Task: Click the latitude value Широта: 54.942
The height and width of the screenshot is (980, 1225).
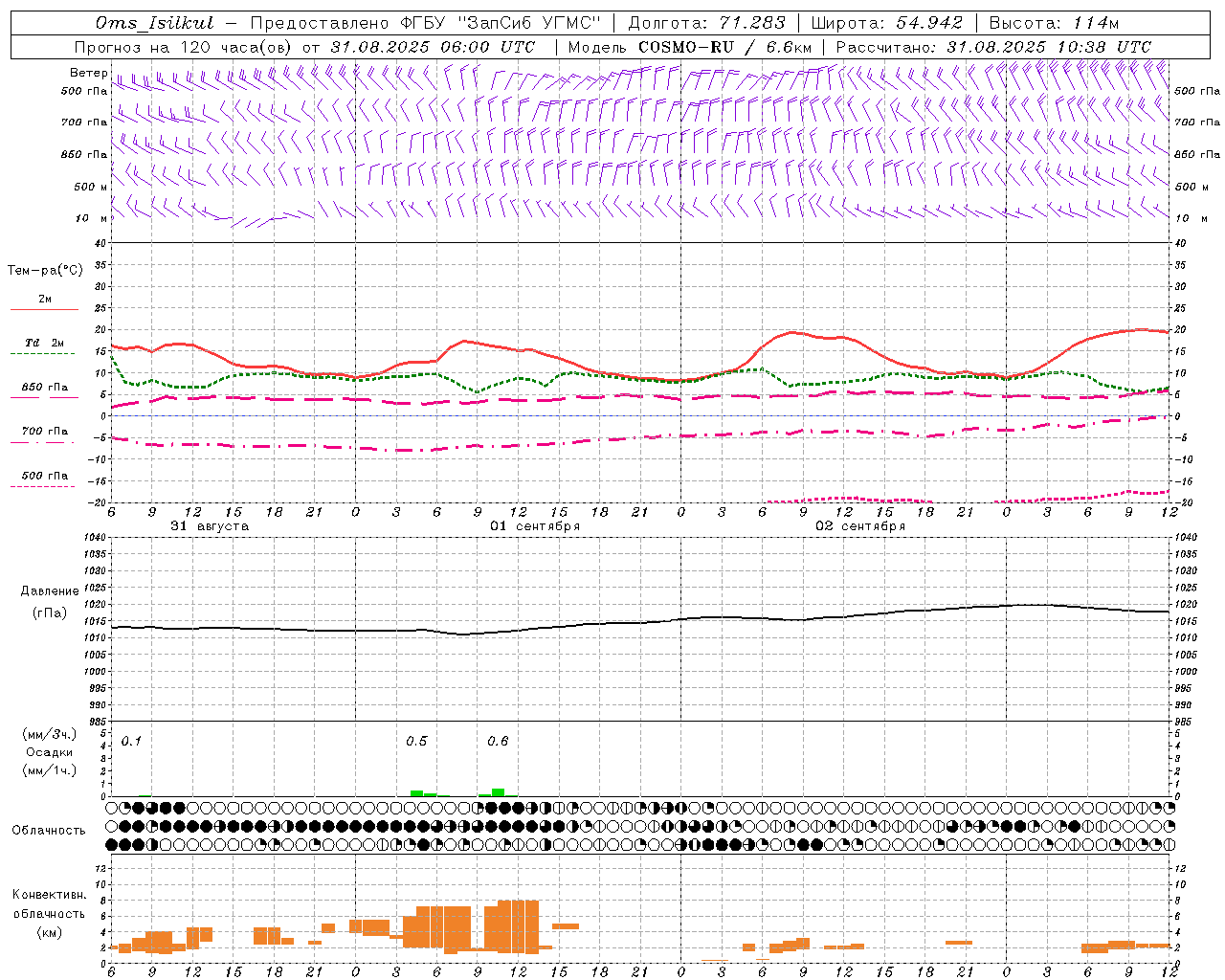Action: point(886,23)
